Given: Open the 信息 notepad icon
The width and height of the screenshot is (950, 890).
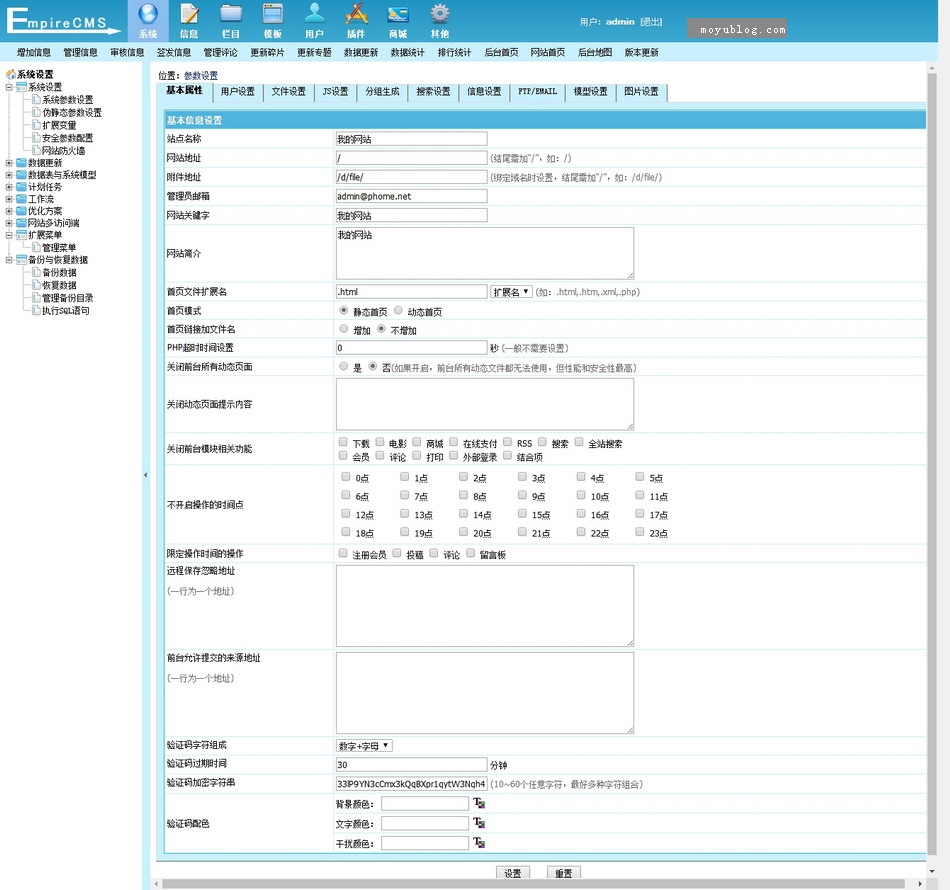Looking at the screenshot, I should (189, 14).
